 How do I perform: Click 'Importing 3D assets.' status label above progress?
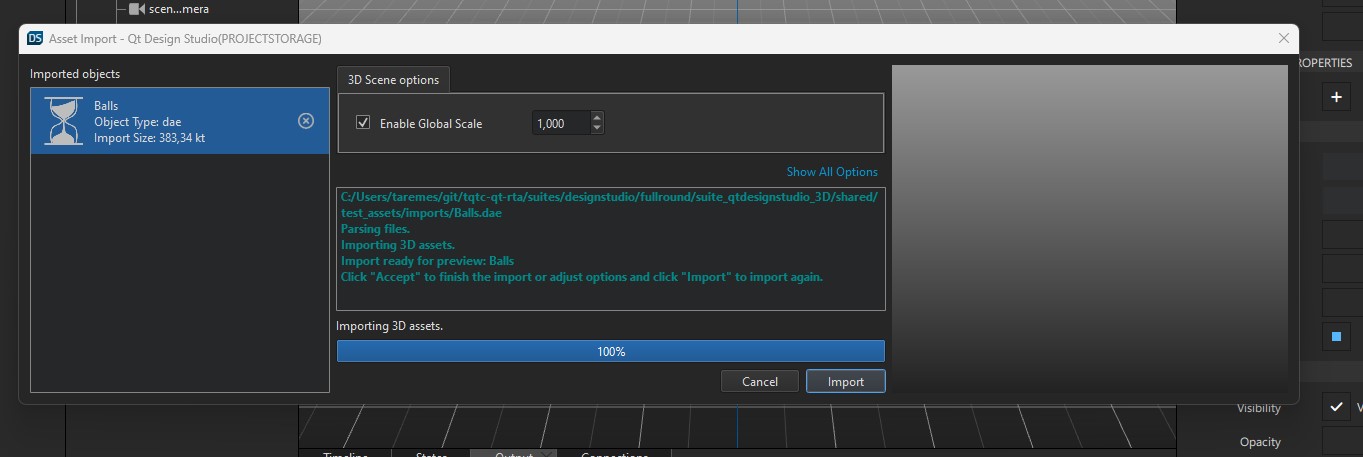coord(389,326)
